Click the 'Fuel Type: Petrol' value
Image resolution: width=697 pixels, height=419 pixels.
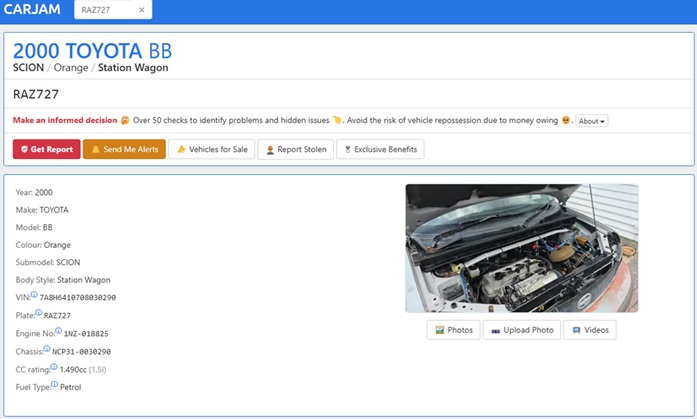(71, 387)
